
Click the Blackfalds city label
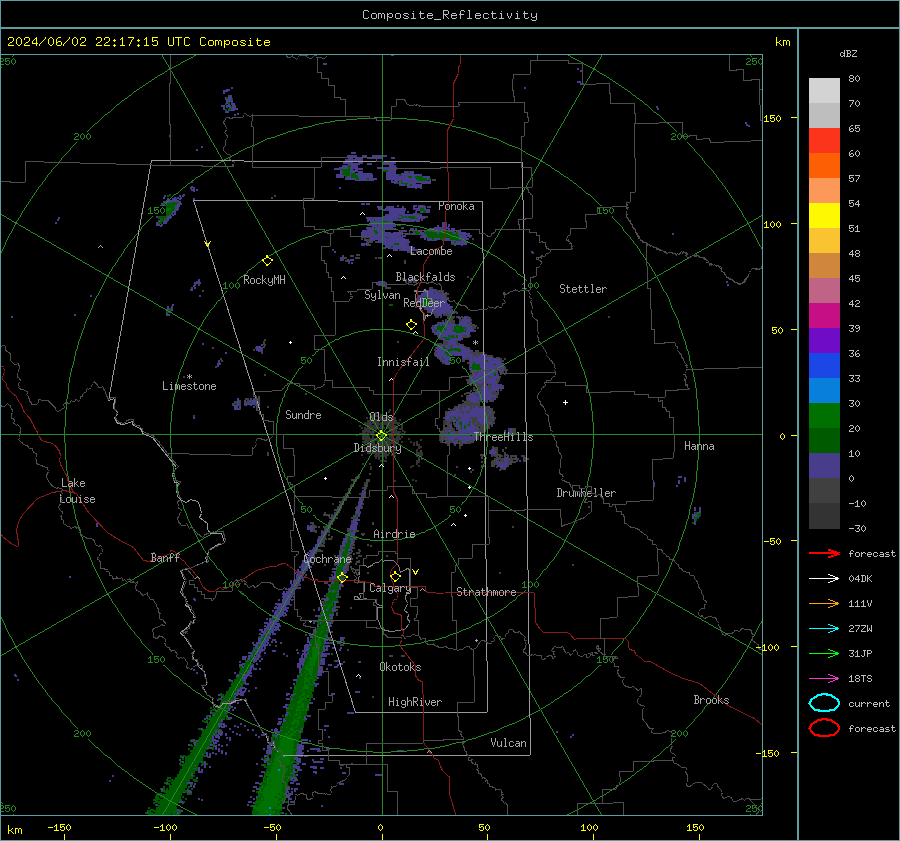(425, 277)
